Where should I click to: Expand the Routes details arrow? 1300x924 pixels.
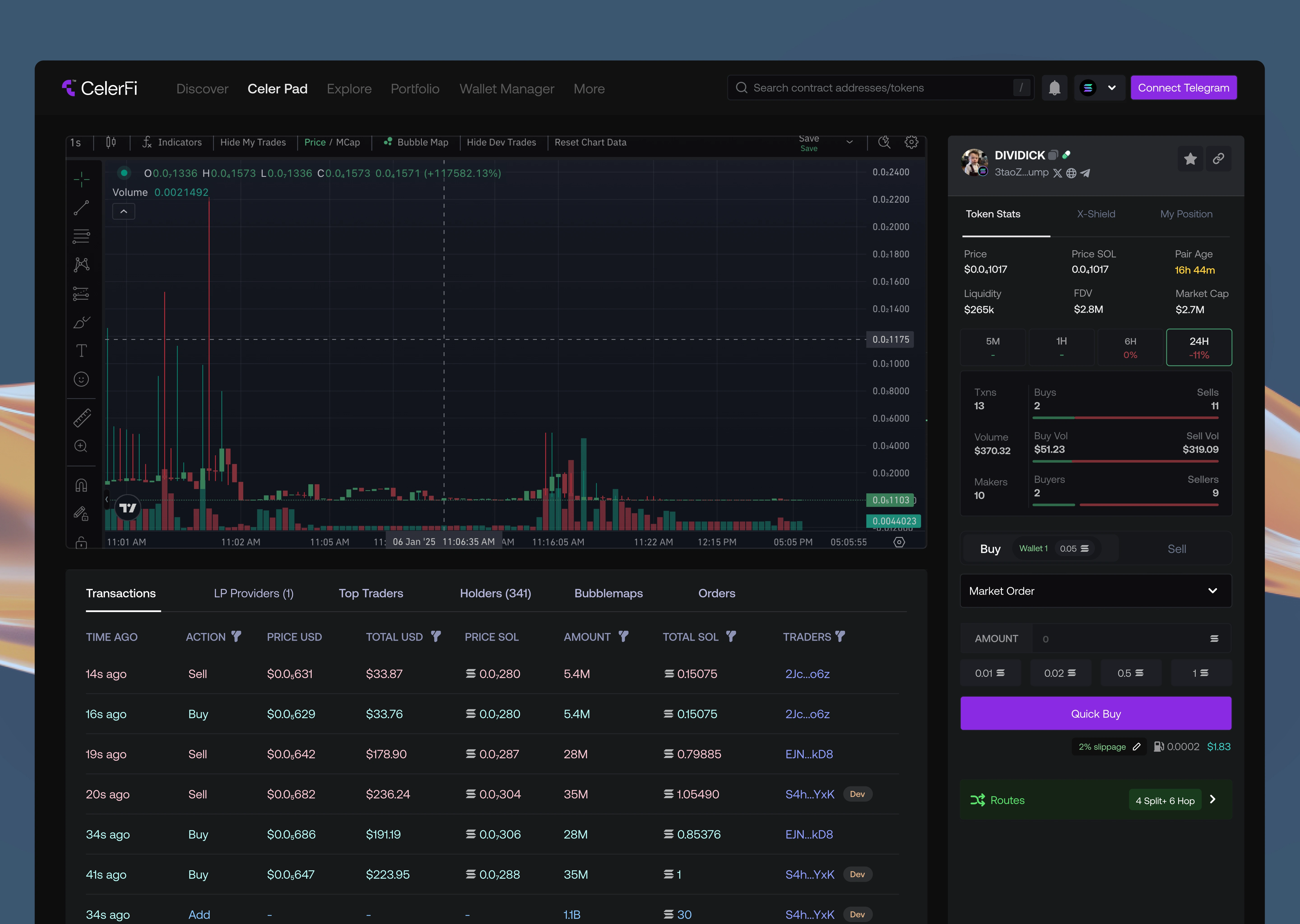click(1213, 799)
